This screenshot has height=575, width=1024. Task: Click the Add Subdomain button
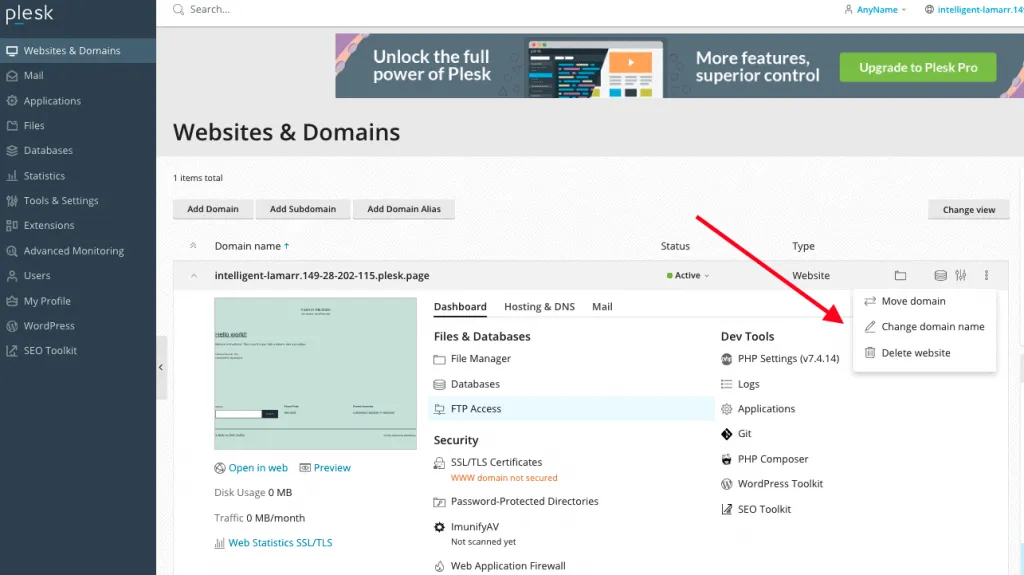303,209
